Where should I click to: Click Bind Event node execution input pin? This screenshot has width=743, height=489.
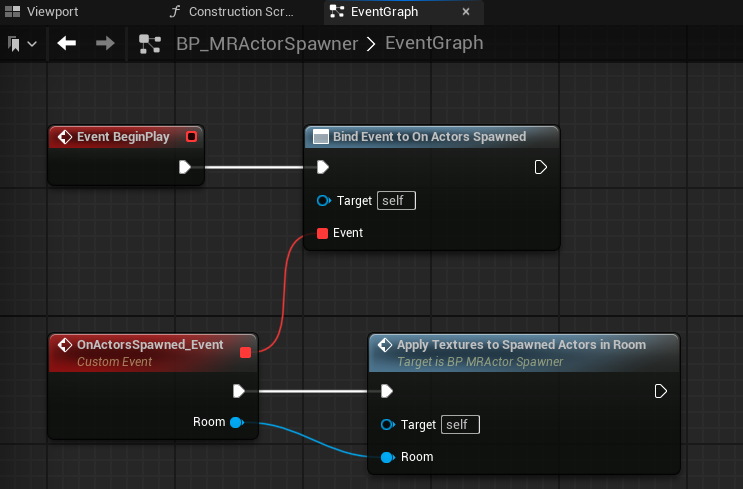[322, 167]
